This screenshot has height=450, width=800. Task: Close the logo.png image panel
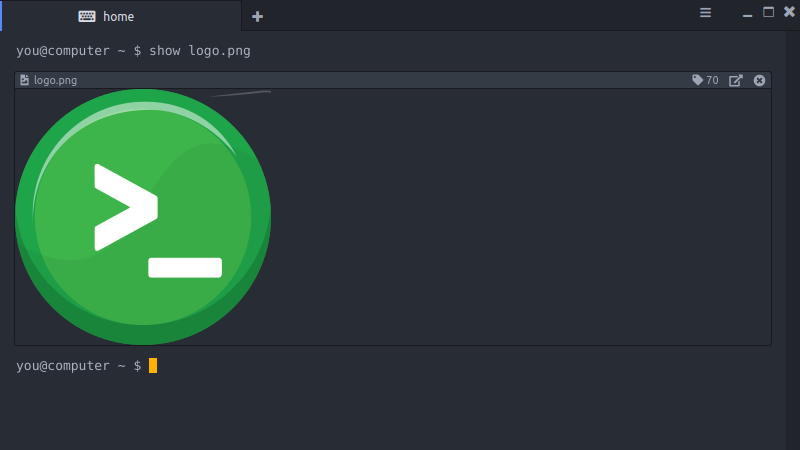pyautogui.click(x=759, y=80)
